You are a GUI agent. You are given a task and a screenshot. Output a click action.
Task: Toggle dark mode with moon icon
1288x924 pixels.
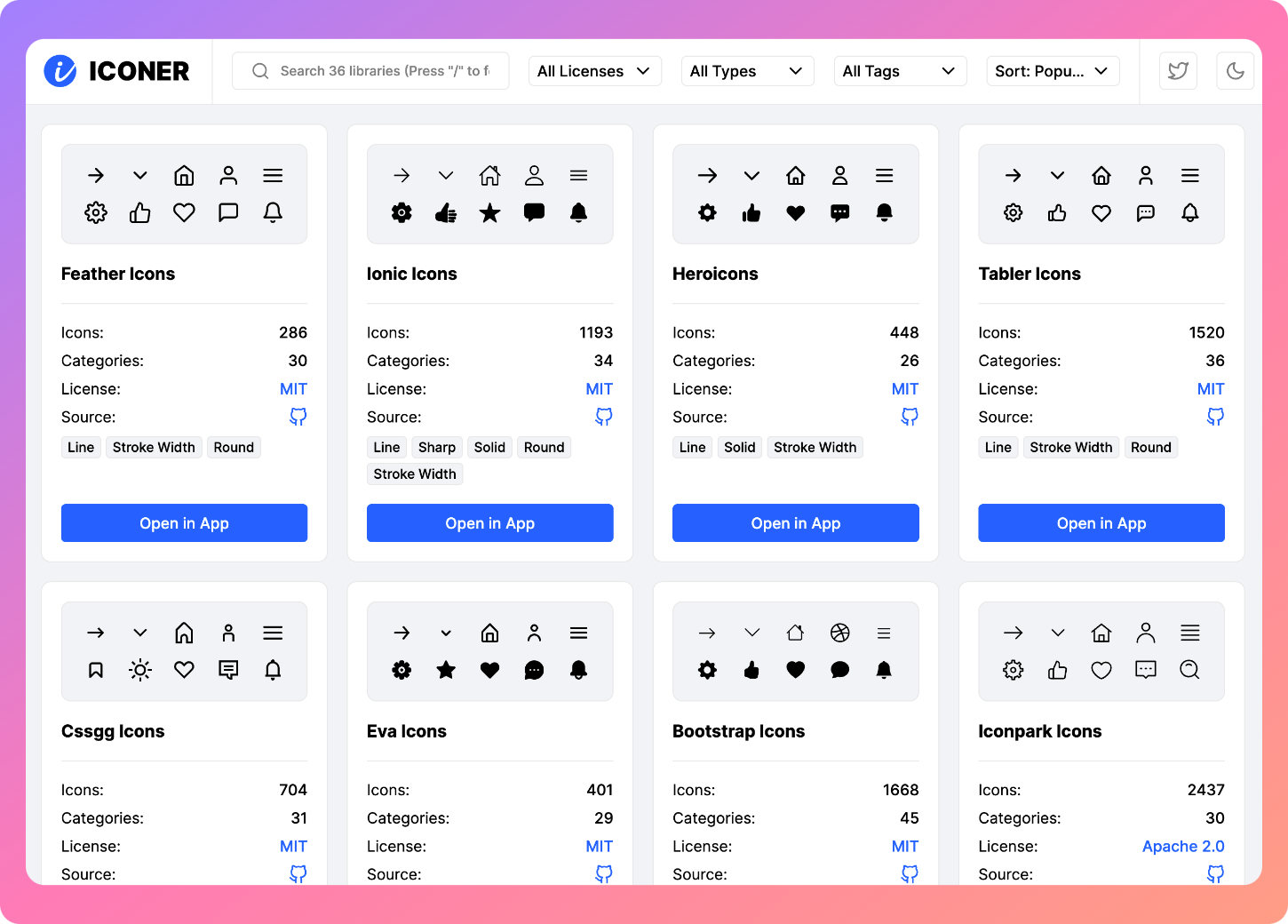pos(1235,71)
